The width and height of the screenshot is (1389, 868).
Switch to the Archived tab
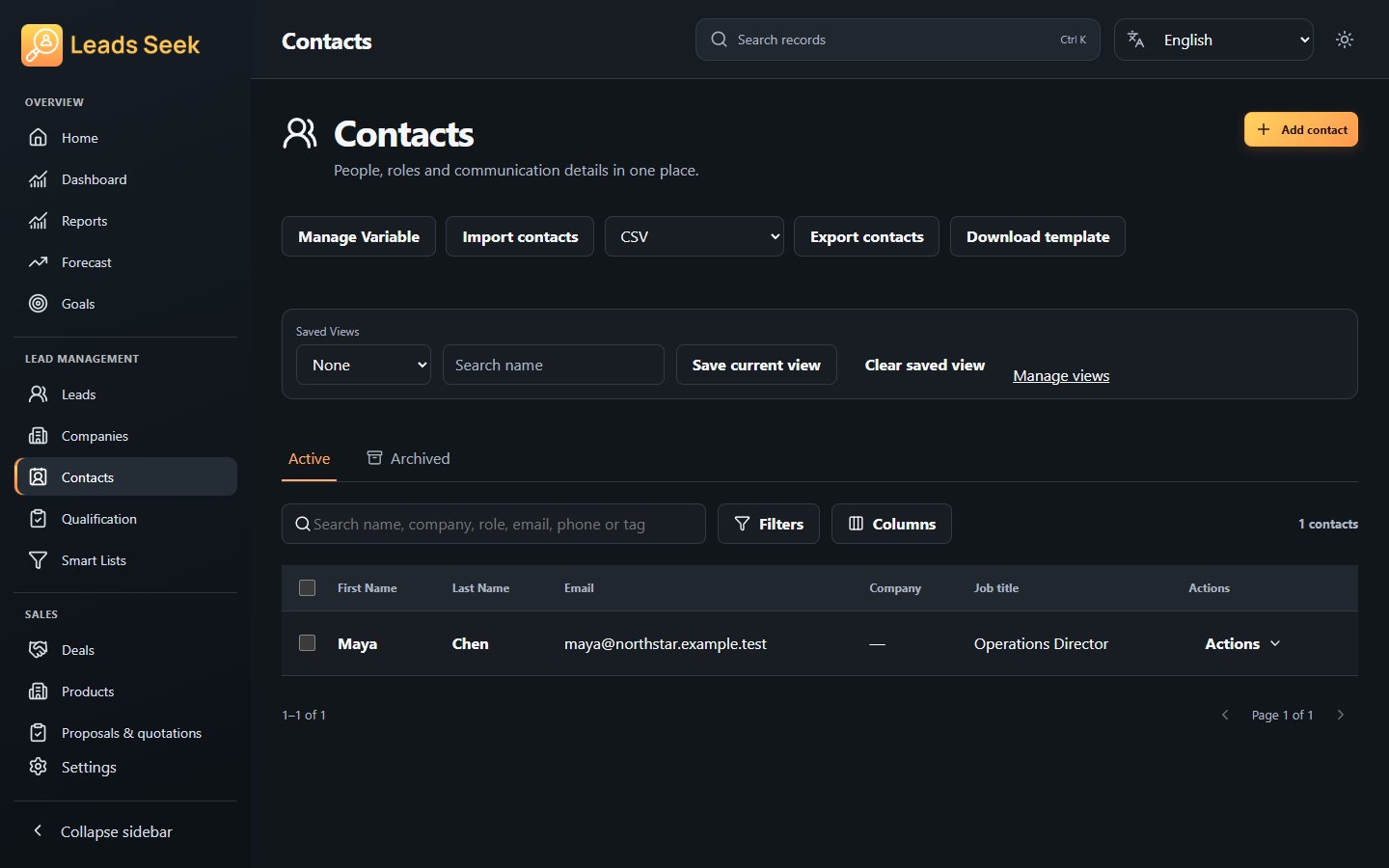[409, 459]
